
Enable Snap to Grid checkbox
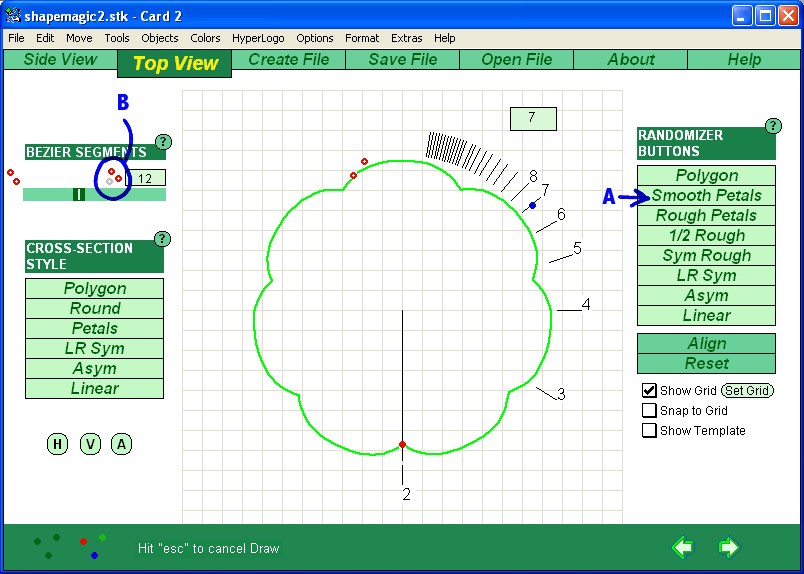click(649, 410)
